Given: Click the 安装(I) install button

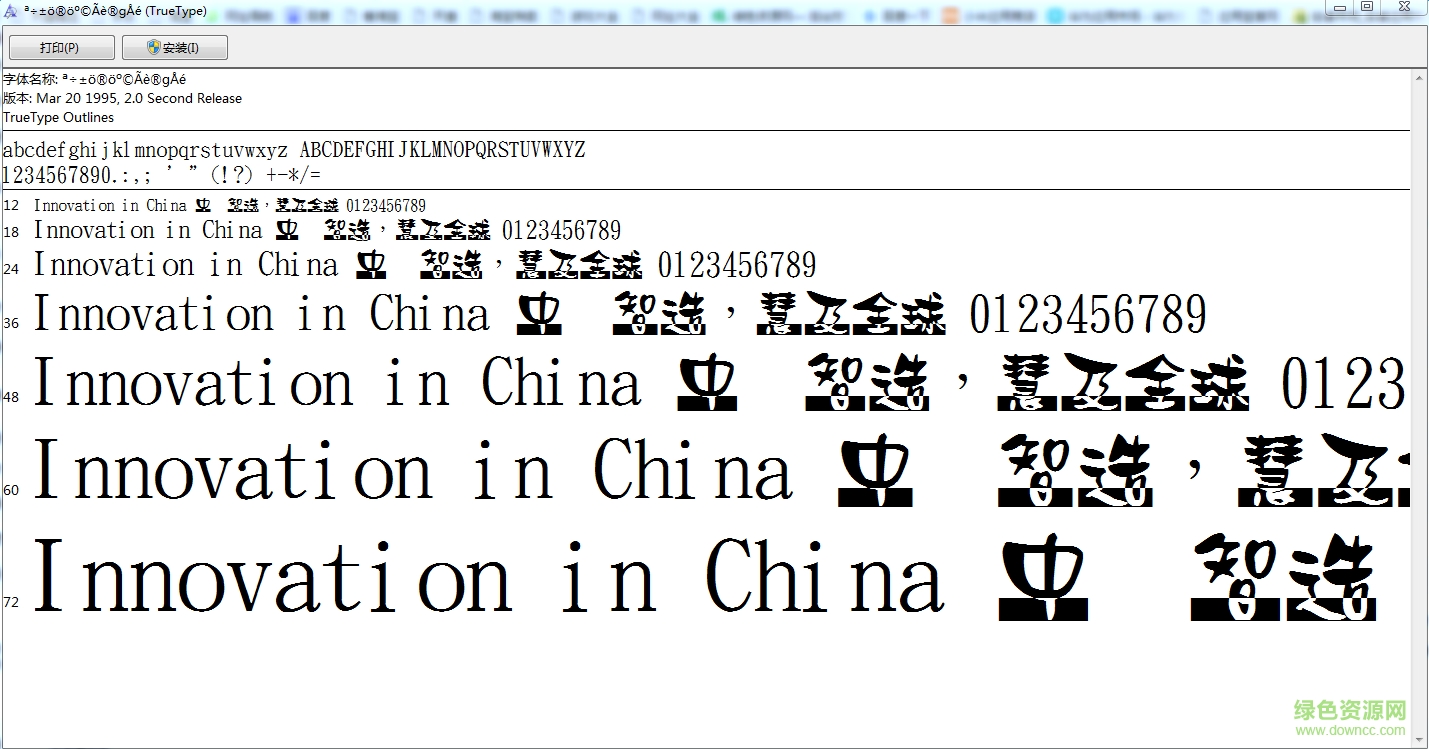Looking at the screenshot, I should tap(174, 48).
